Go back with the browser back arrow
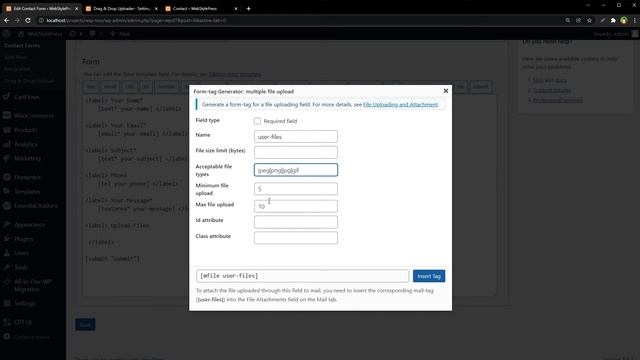Image resolution: width=640 pixels, height=360 pixels. (7, 20)
